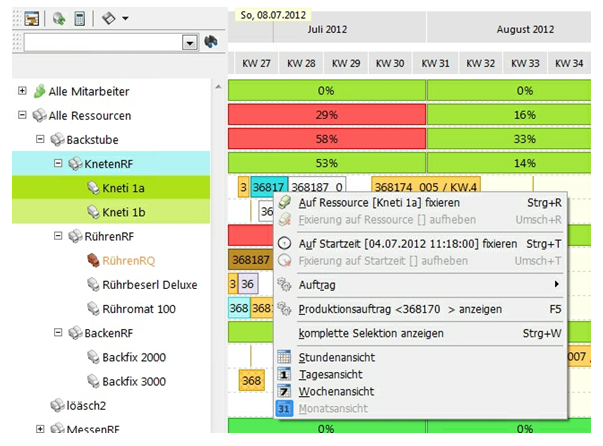Click the refresh data toolbar icon
This screenshot has width=603, height=446.
pos(60,18)
